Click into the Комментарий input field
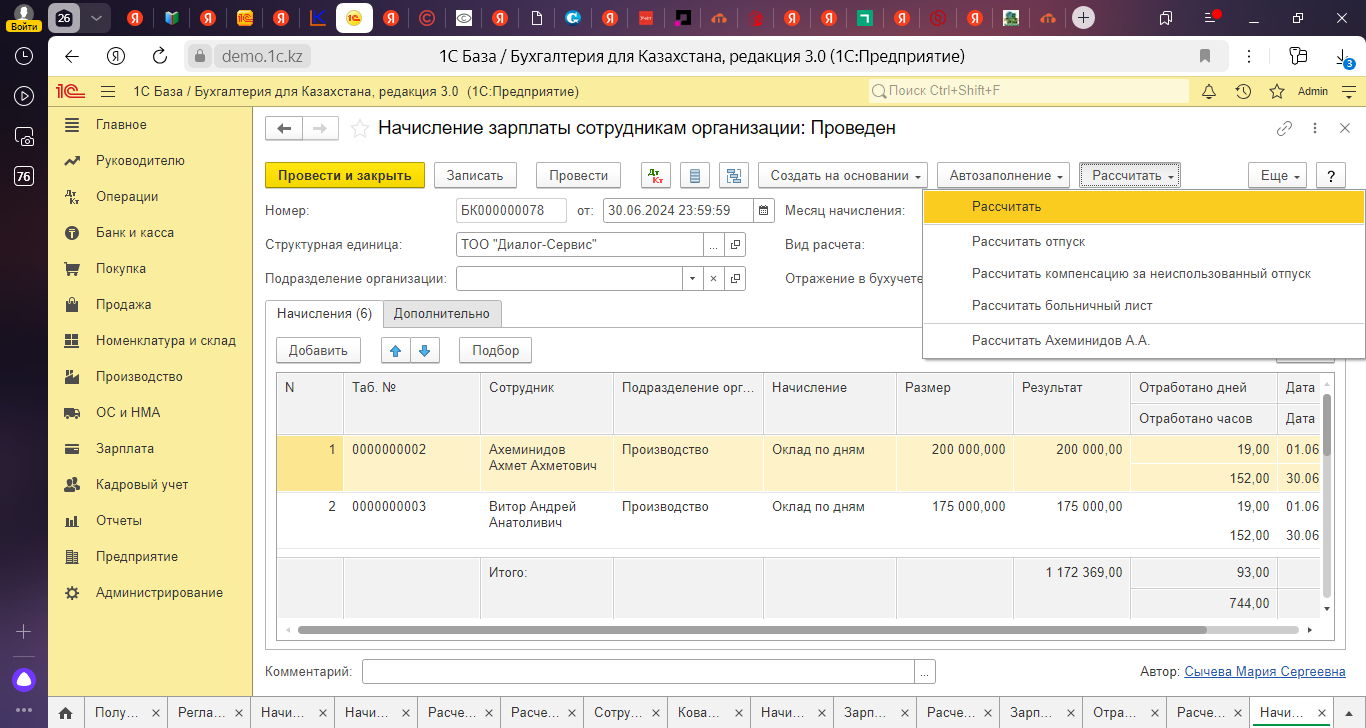Image resolution: width=1366 pixels, height=728 pixels. pyautogui.click(x=638, y=672)
